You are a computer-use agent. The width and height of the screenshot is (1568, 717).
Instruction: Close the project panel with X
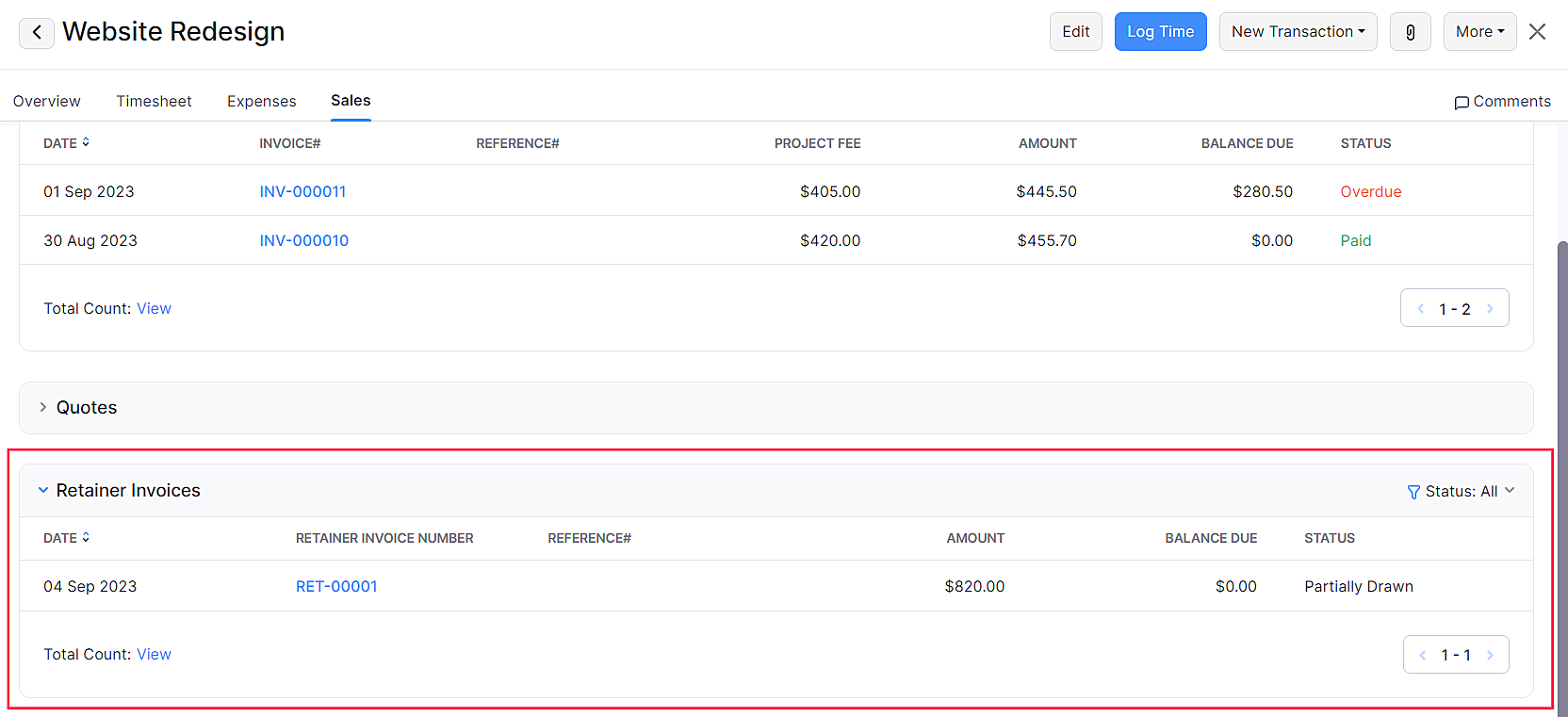click(1537, 32)
